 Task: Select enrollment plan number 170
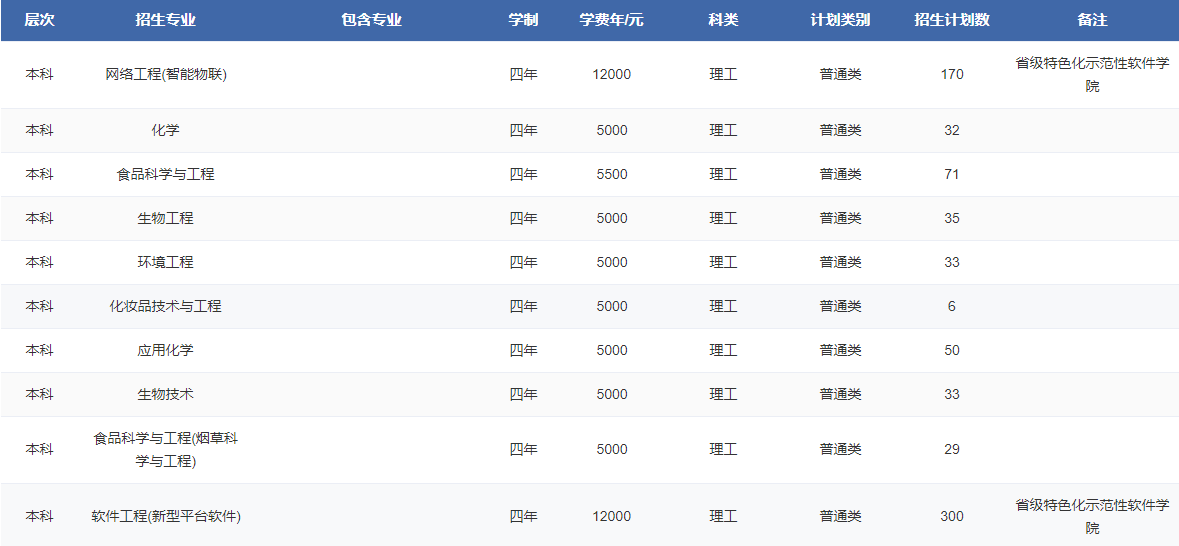click(x=951, y=74)
